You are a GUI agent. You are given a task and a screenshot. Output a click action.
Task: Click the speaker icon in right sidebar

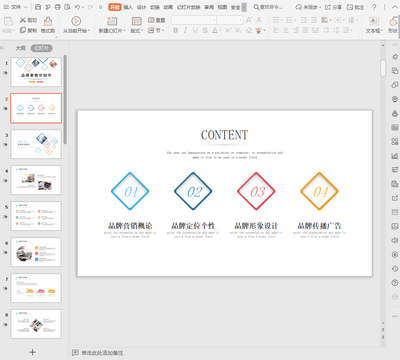395,240
